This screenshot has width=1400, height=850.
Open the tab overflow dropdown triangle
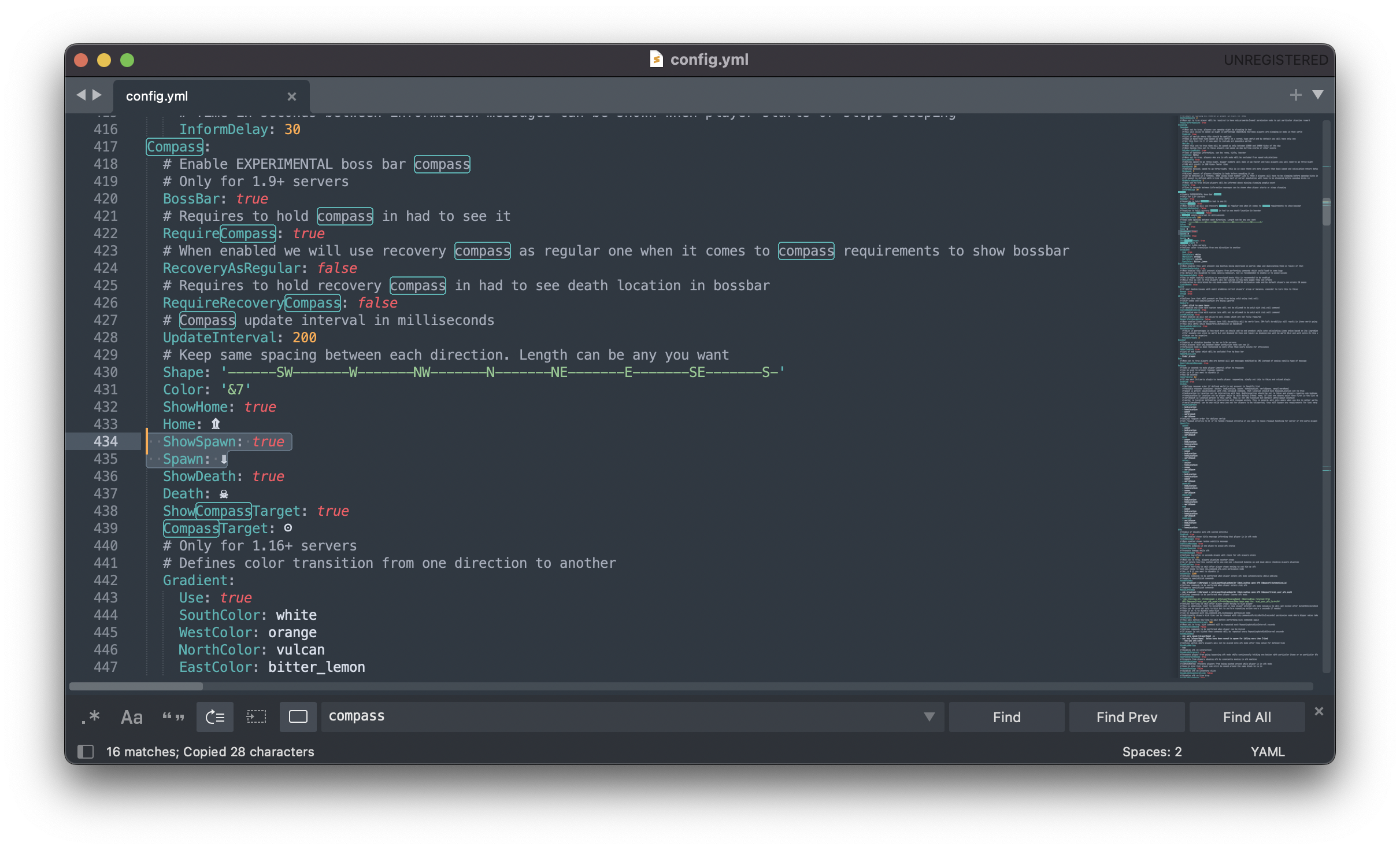click(1318, 94)
